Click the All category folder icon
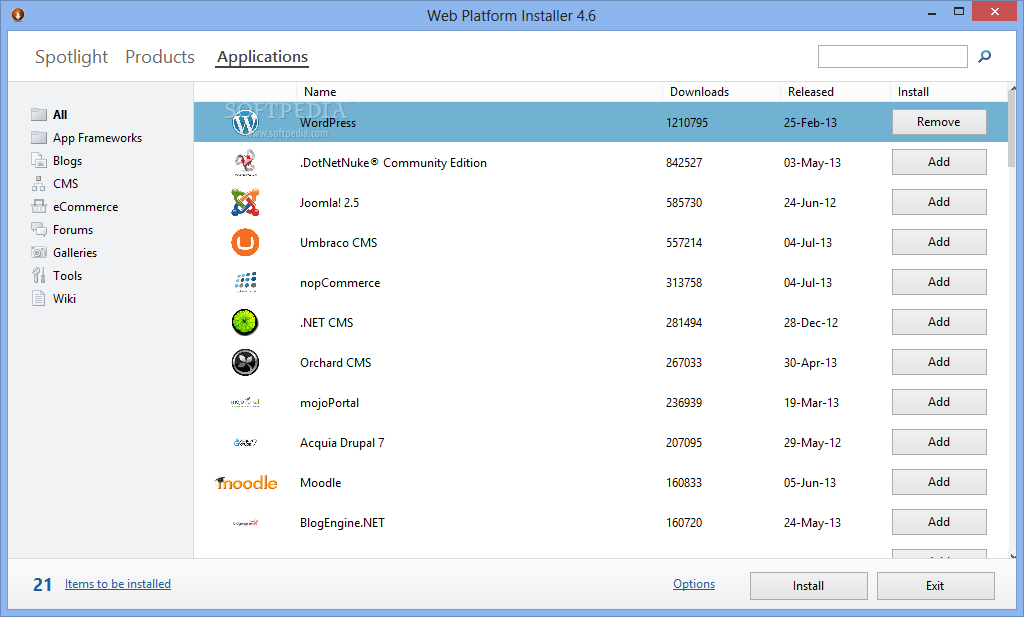 [39, 114]
